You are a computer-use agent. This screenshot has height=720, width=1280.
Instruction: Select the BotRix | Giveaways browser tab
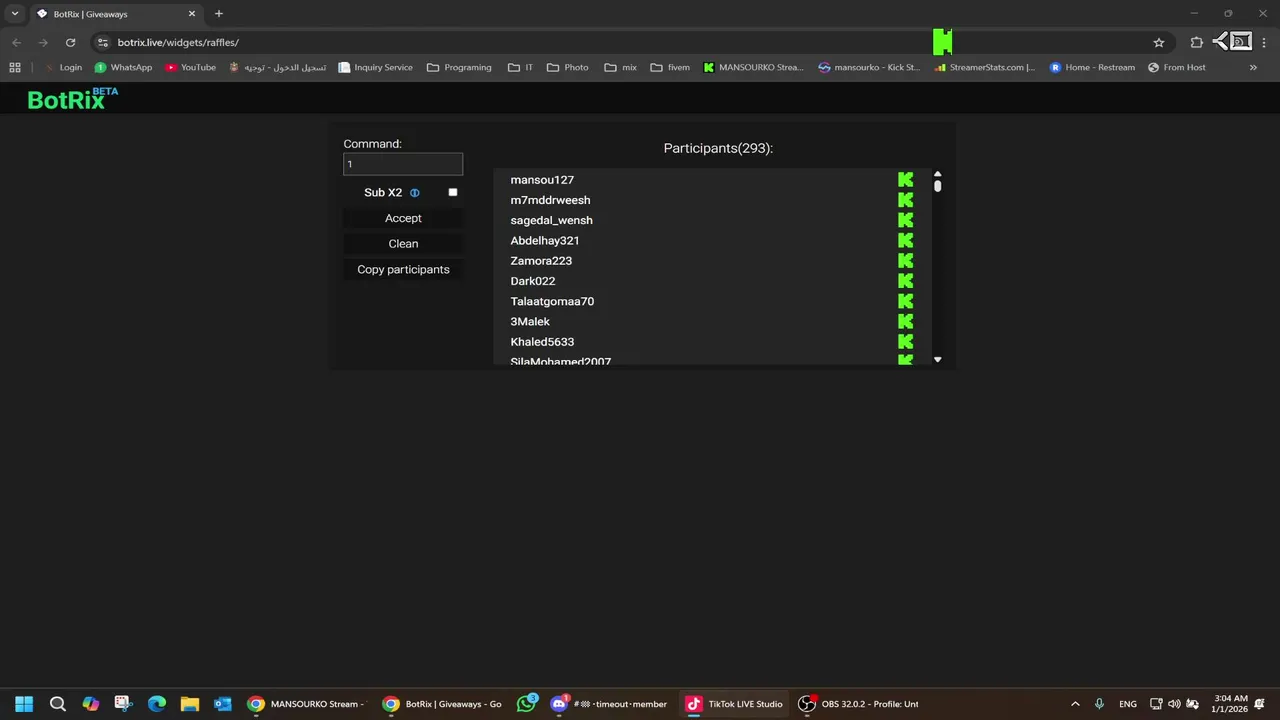[115, 14]
